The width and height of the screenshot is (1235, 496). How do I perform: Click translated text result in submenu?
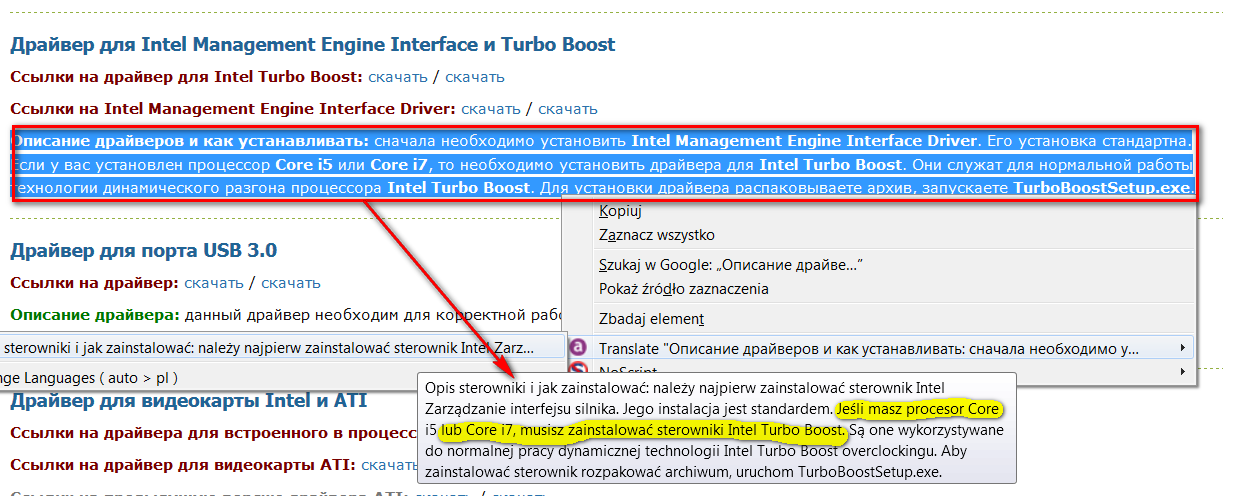[270, 348]
